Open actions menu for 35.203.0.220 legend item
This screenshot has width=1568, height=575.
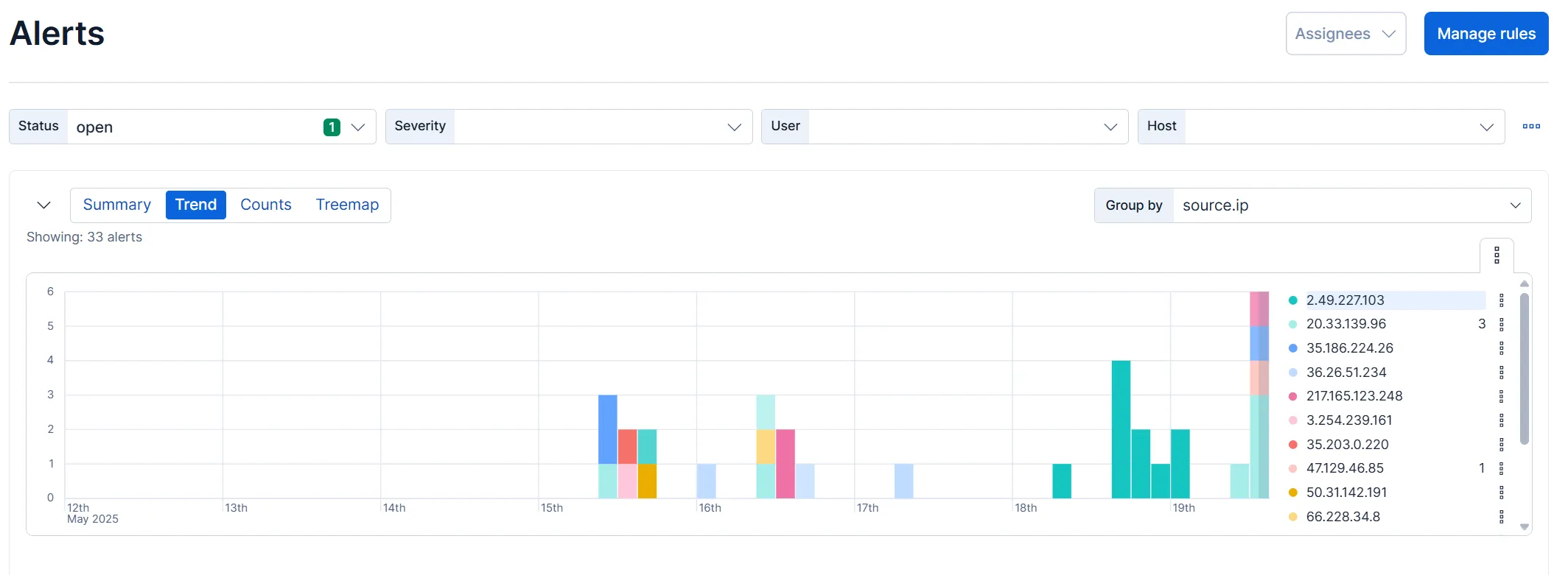point(1501,445)
